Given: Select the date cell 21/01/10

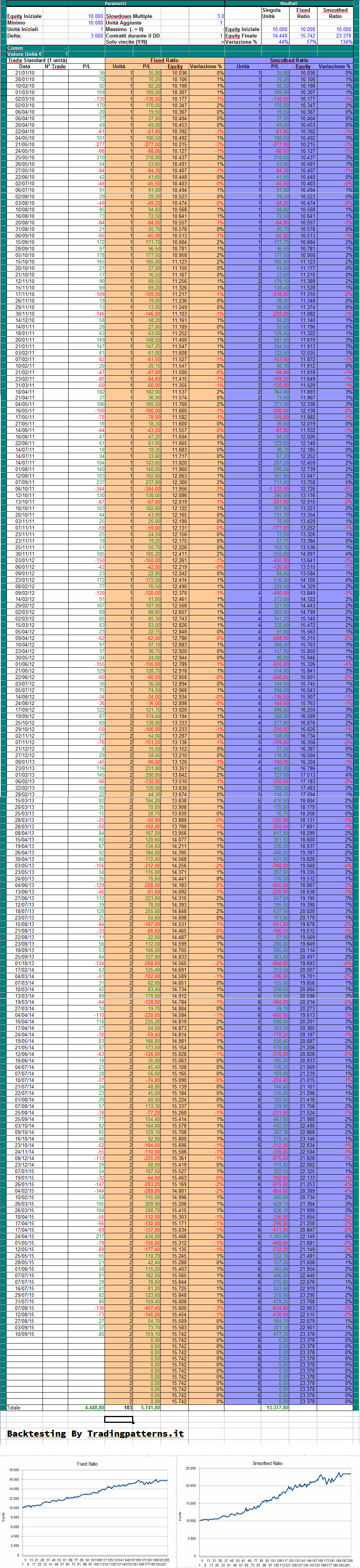Looking at the screenshot, I should click(x=25, y=73).
